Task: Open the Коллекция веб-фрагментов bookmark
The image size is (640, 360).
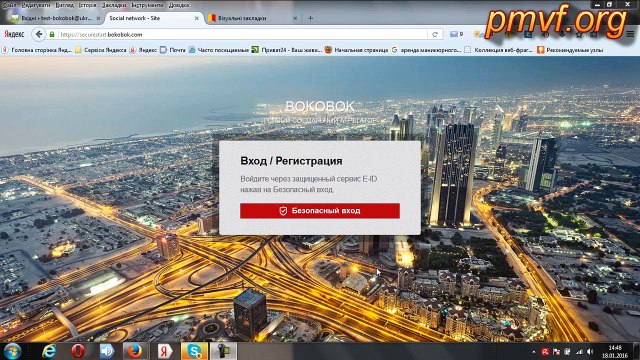Action: click(499, 50)
